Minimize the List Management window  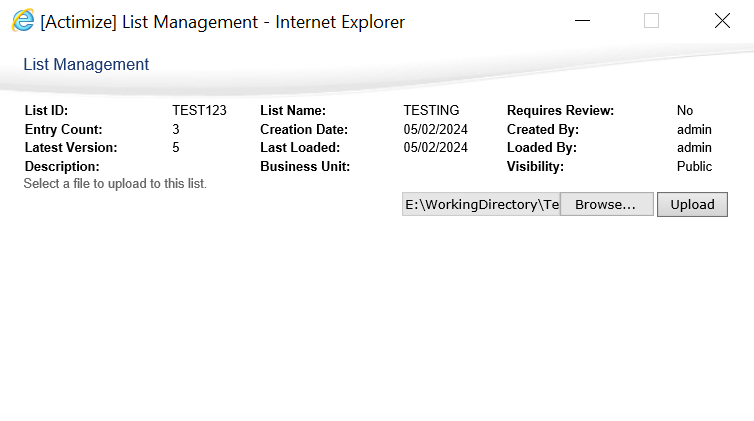pos(582,21)
